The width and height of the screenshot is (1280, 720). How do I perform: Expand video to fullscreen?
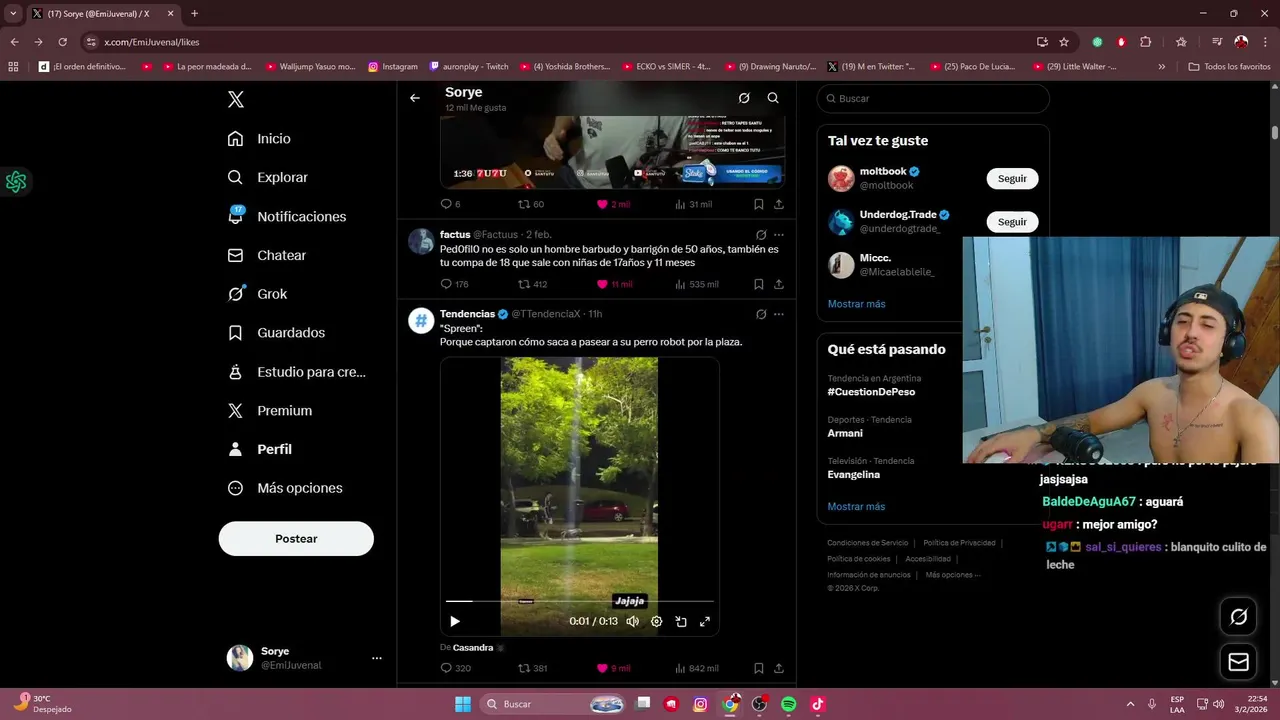coord(705,621)
